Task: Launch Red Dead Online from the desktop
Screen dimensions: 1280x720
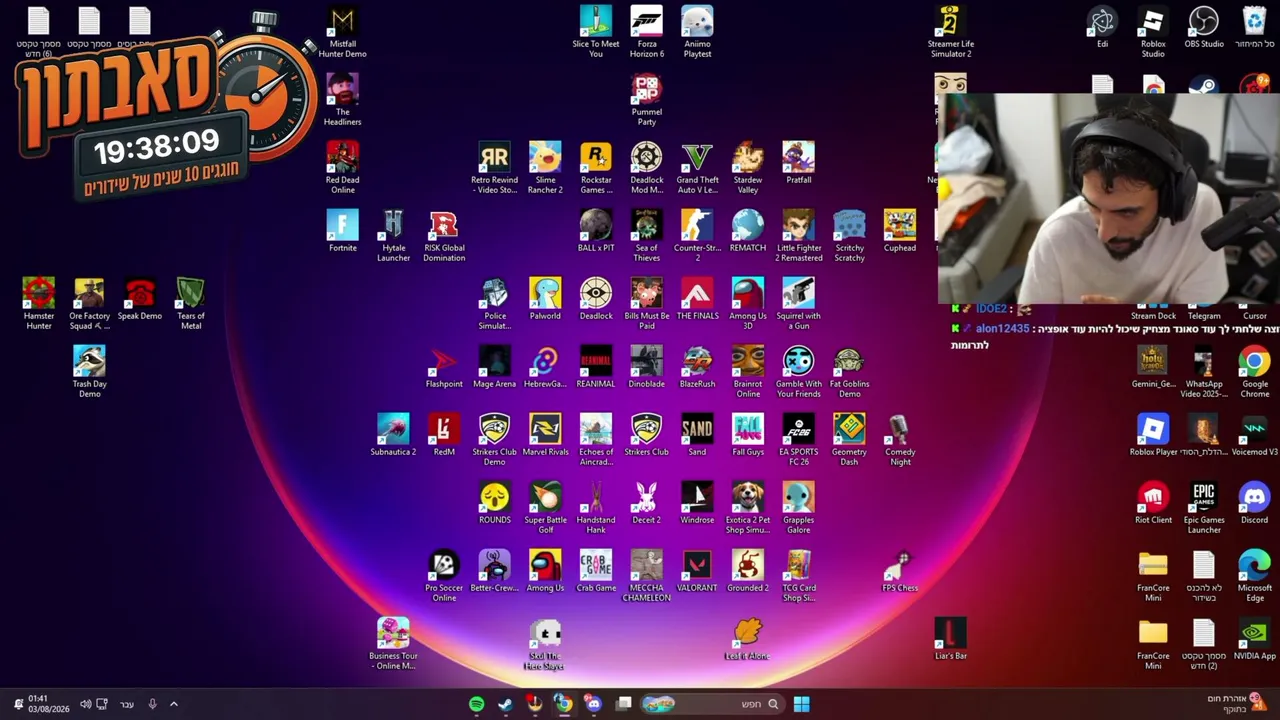Action: pos(342,168)
